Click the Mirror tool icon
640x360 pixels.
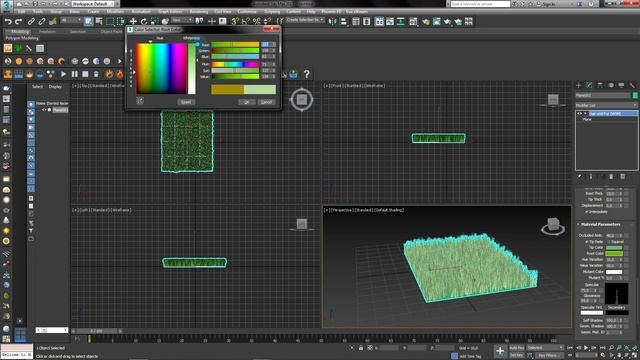333,21
